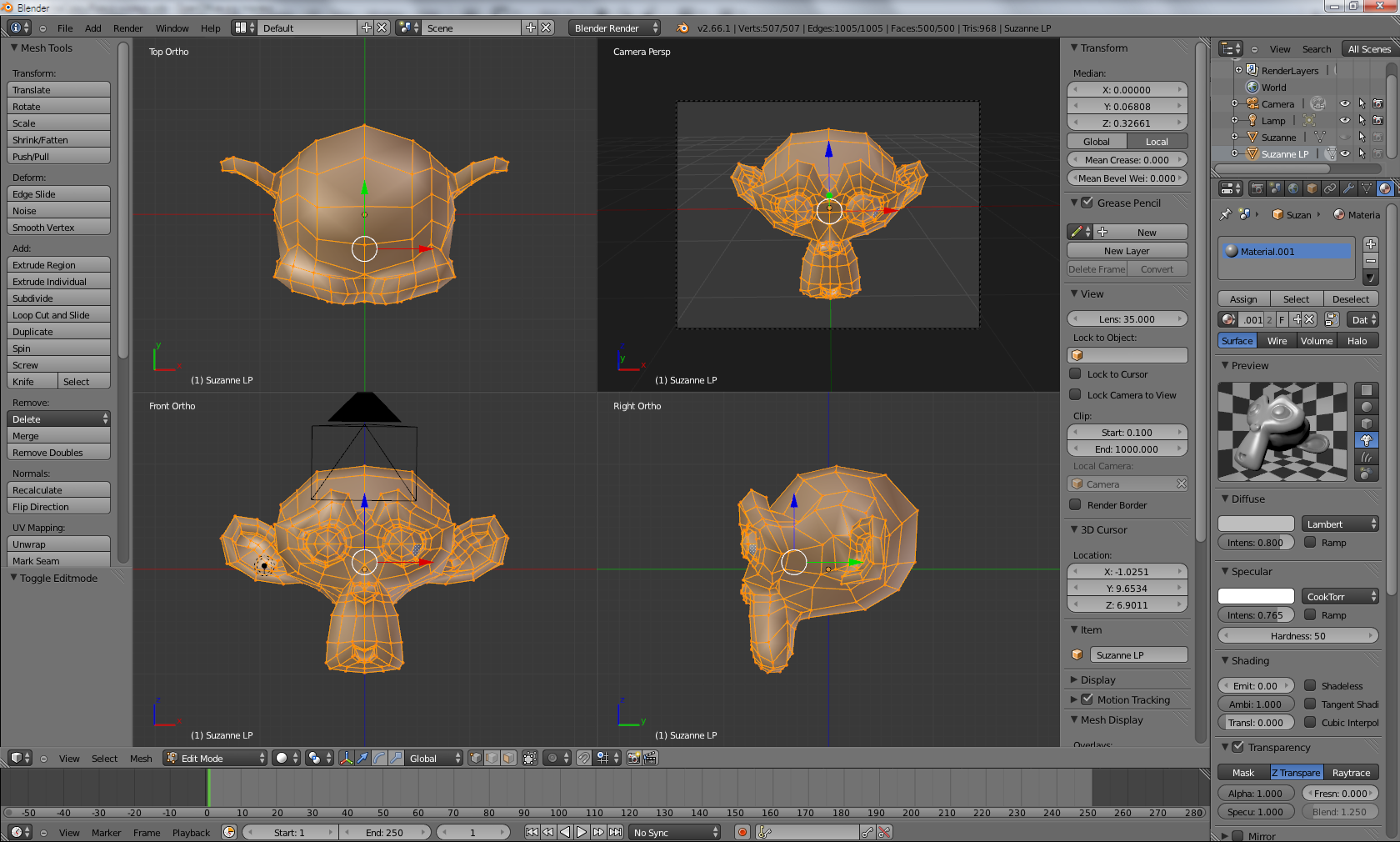Select monkey preview shape icon
This screenshot has width=1400, height=842.
(x=1366, y=440)
